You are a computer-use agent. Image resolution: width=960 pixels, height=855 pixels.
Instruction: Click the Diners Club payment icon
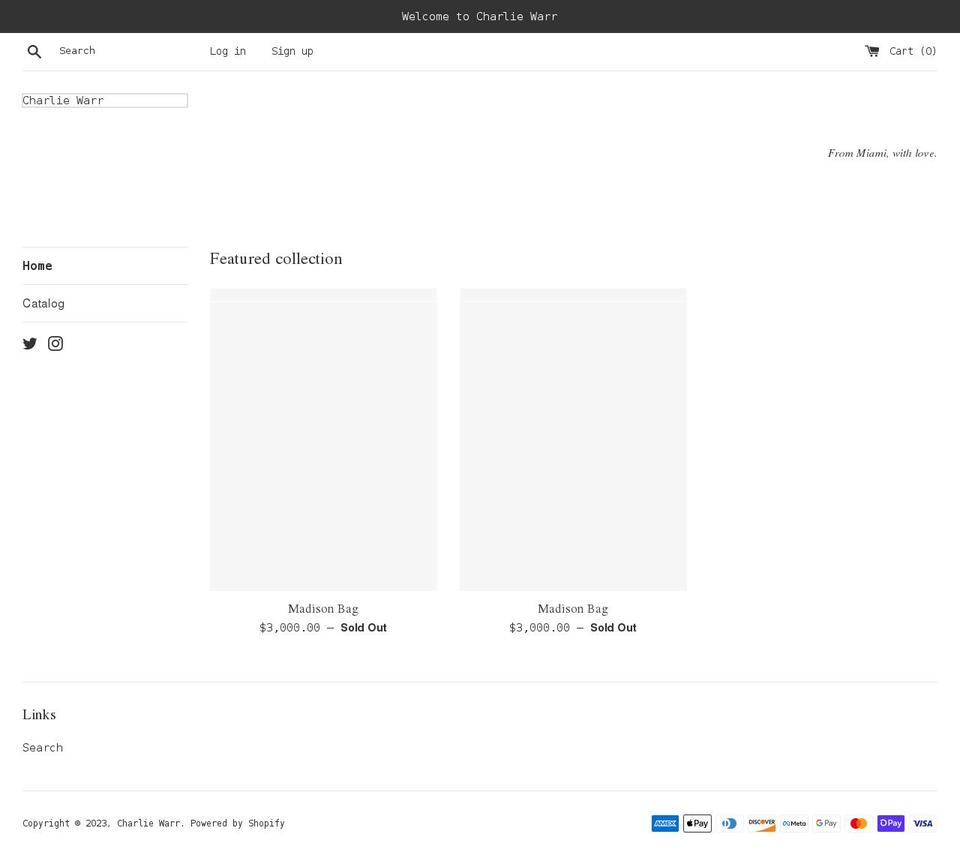(729, 823)
